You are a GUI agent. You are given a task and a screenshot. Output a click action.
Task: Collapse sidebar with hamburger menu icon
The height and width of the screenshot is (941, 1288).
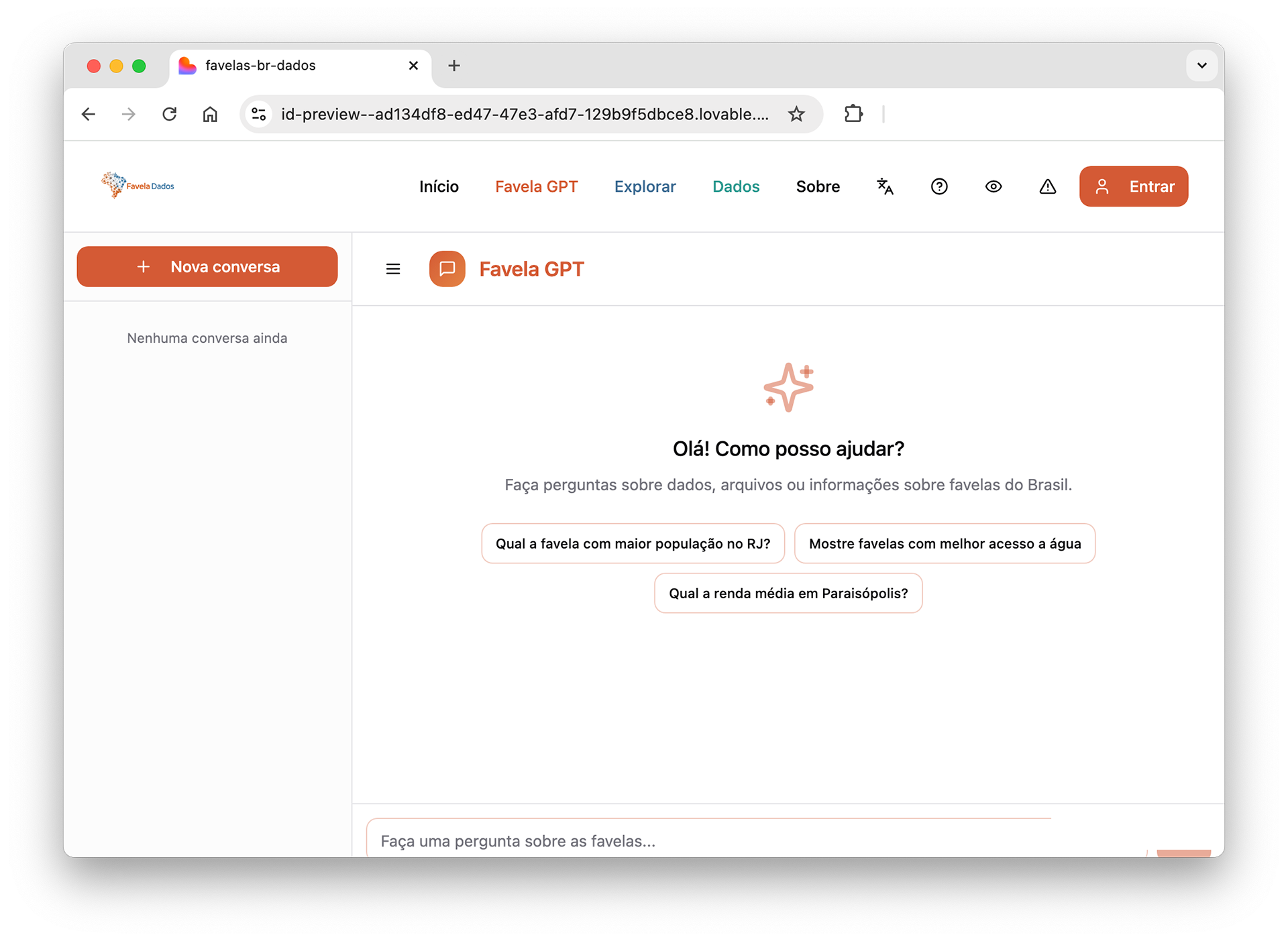(393, 269)
